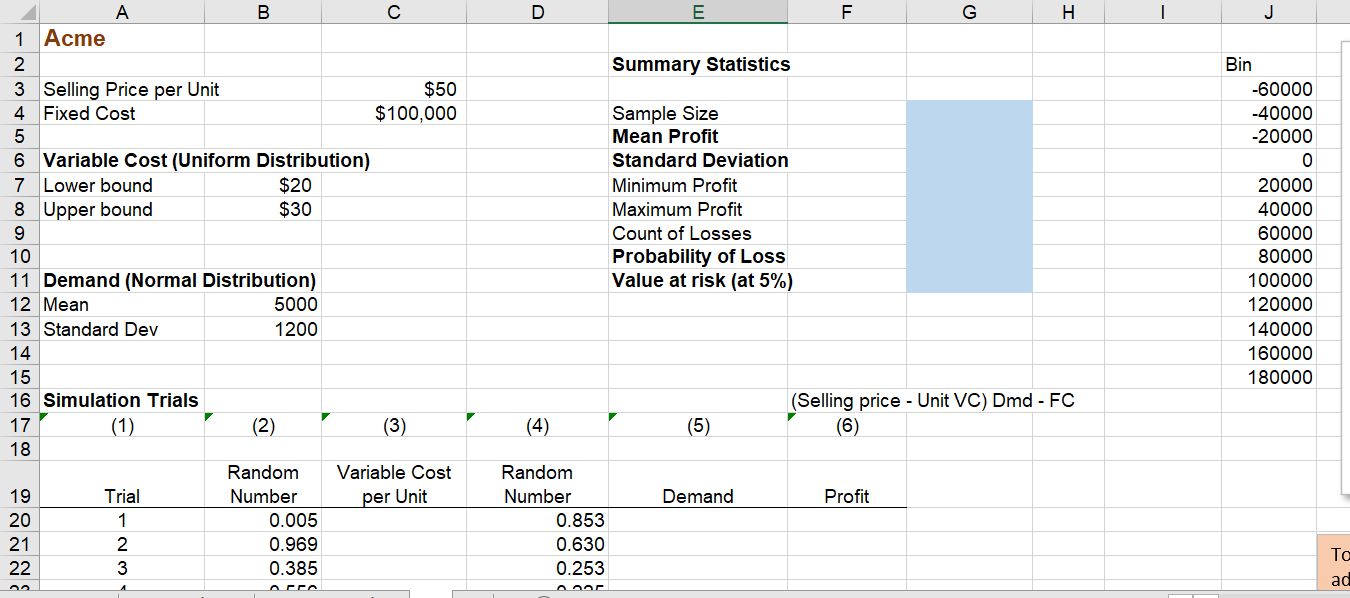This screenshot has width=1350, height=598.
Task: Select blue cell next to Sample Size
Action: 969,113
